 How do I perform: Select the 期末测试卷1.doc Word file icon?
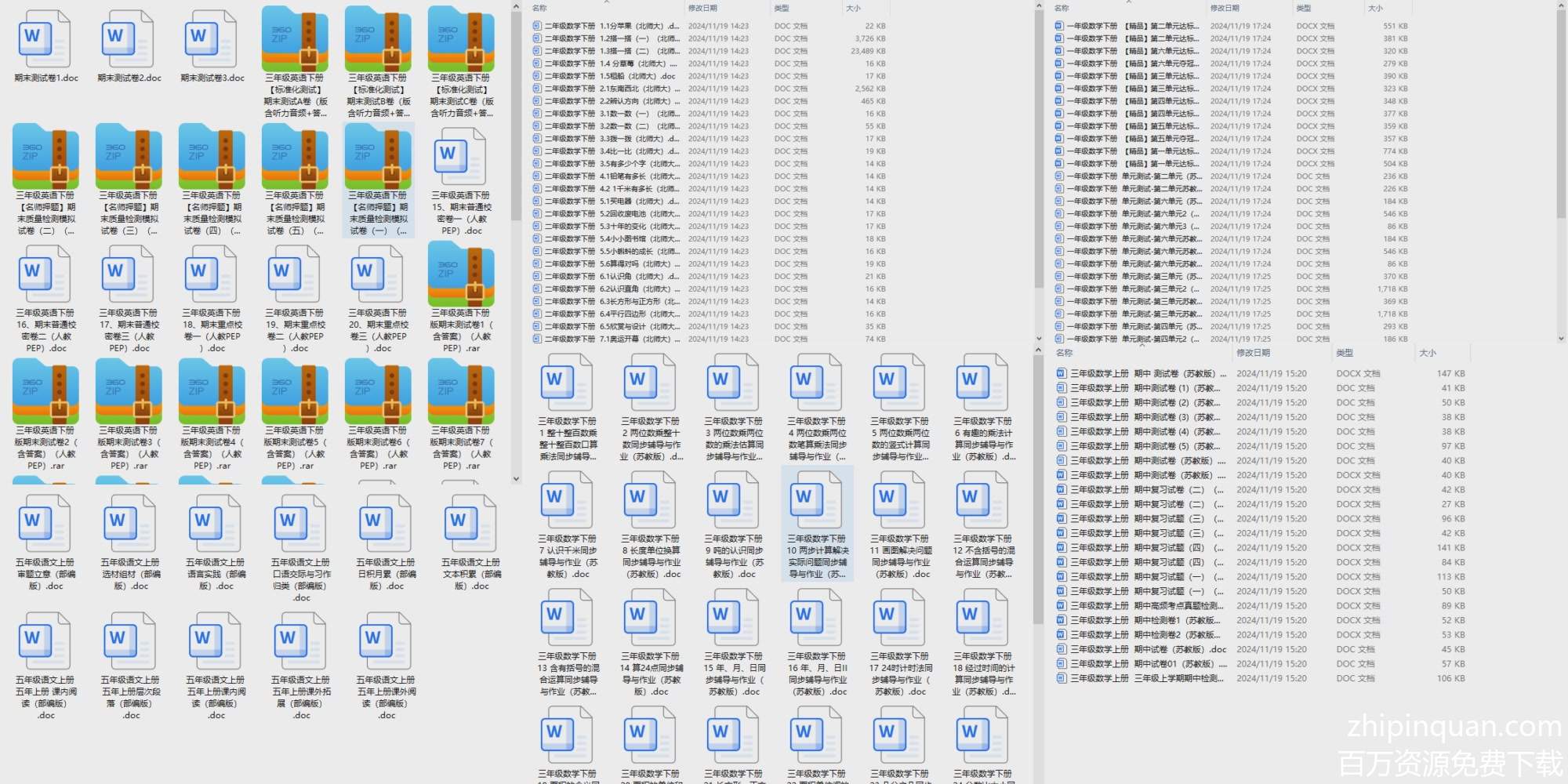(45, 39)
